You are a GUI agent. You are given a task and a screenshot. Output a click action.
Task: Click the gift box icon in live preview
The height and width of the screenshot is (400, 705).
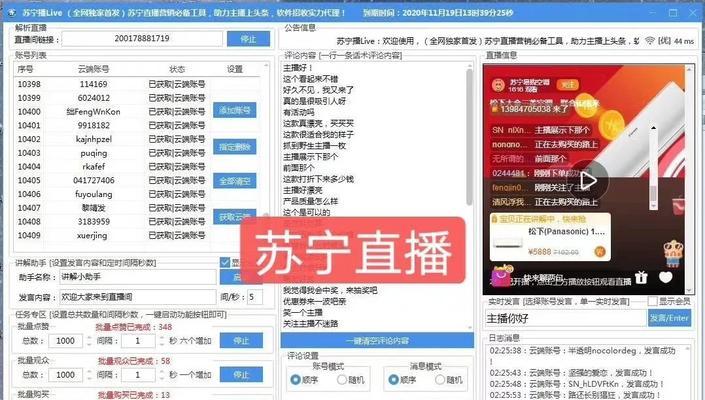tap(641, 277)
